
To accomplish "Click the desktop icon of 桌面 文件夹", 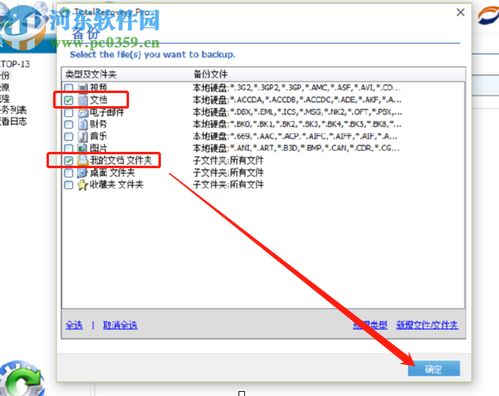I will [x=83, y=173].
